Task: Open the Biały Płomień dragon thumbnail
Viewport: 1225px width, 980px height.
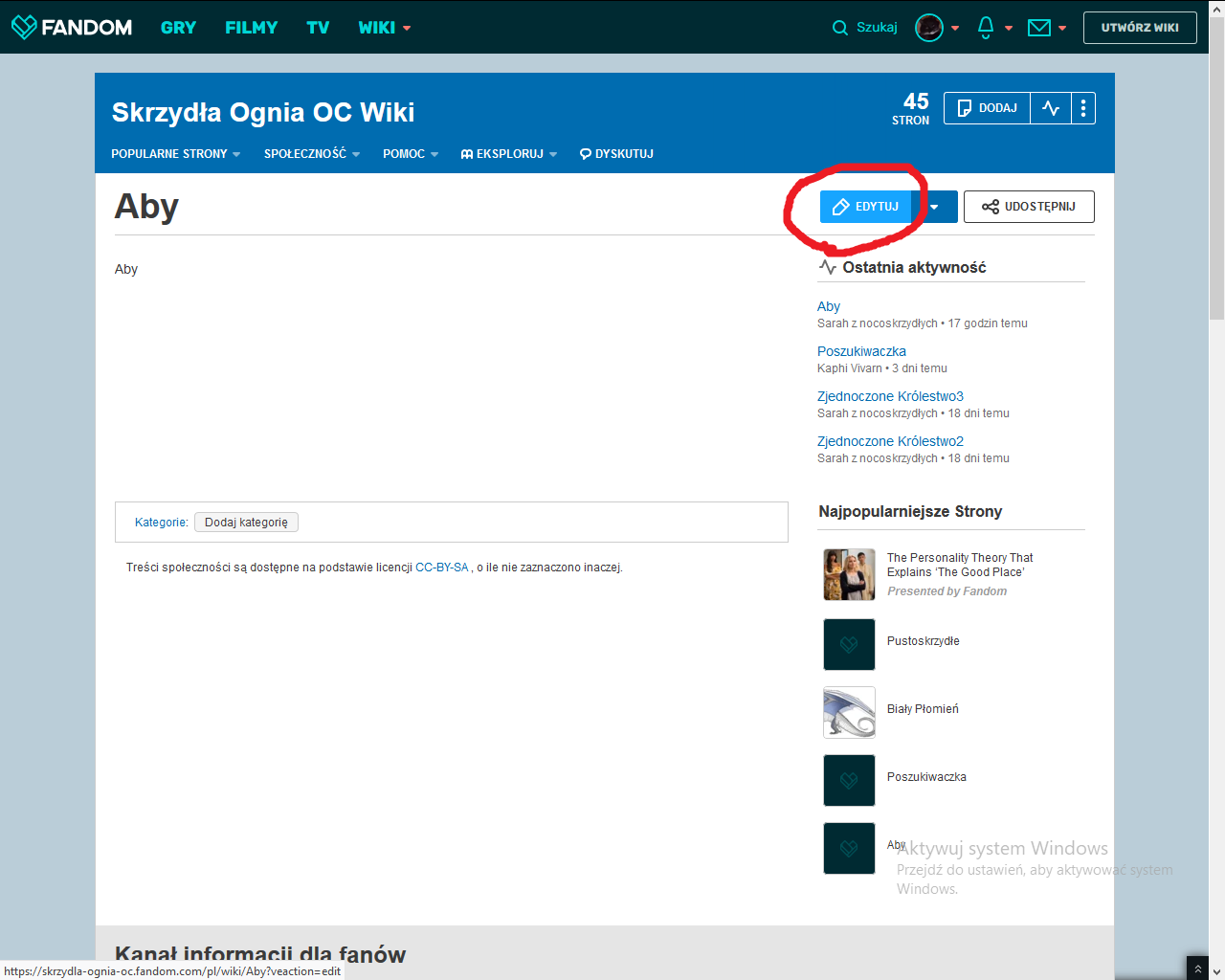Action: coord(849,712)
